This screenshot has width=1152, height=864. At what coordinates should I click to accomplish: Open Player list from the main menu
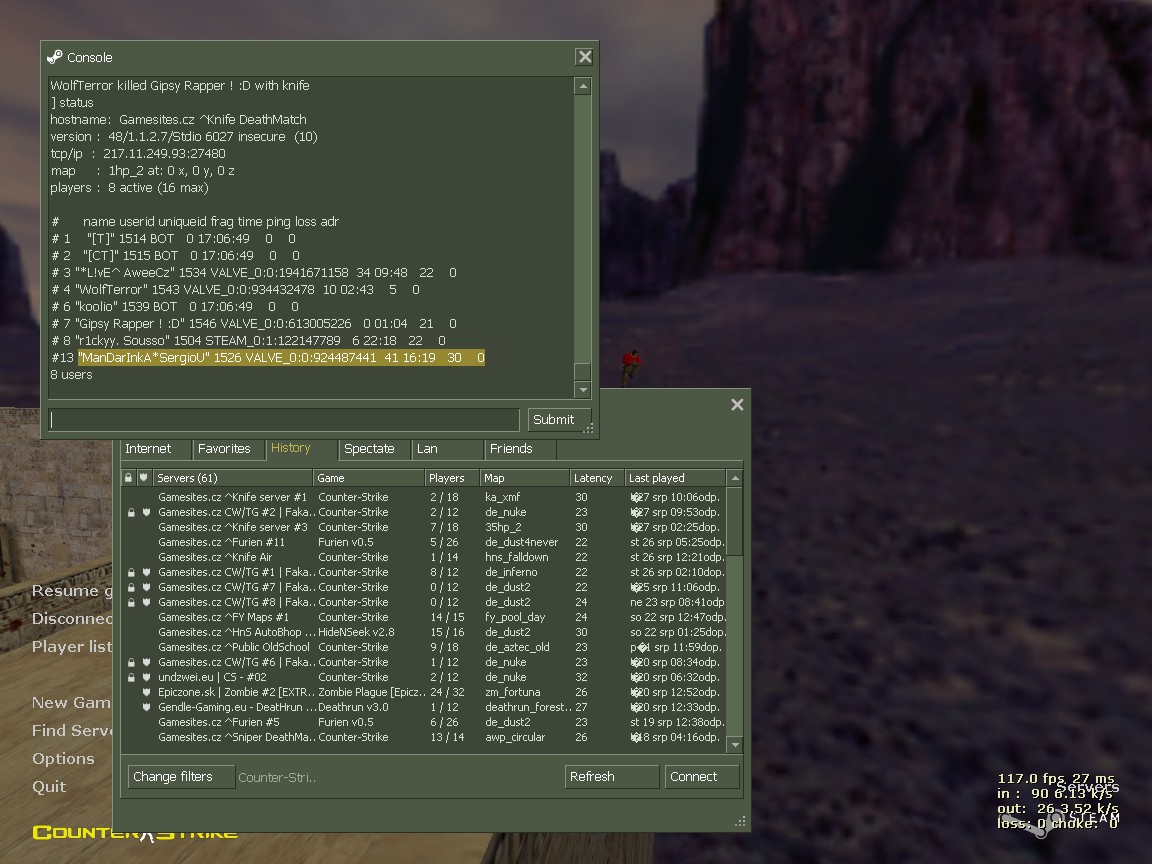tap(72, 647)
